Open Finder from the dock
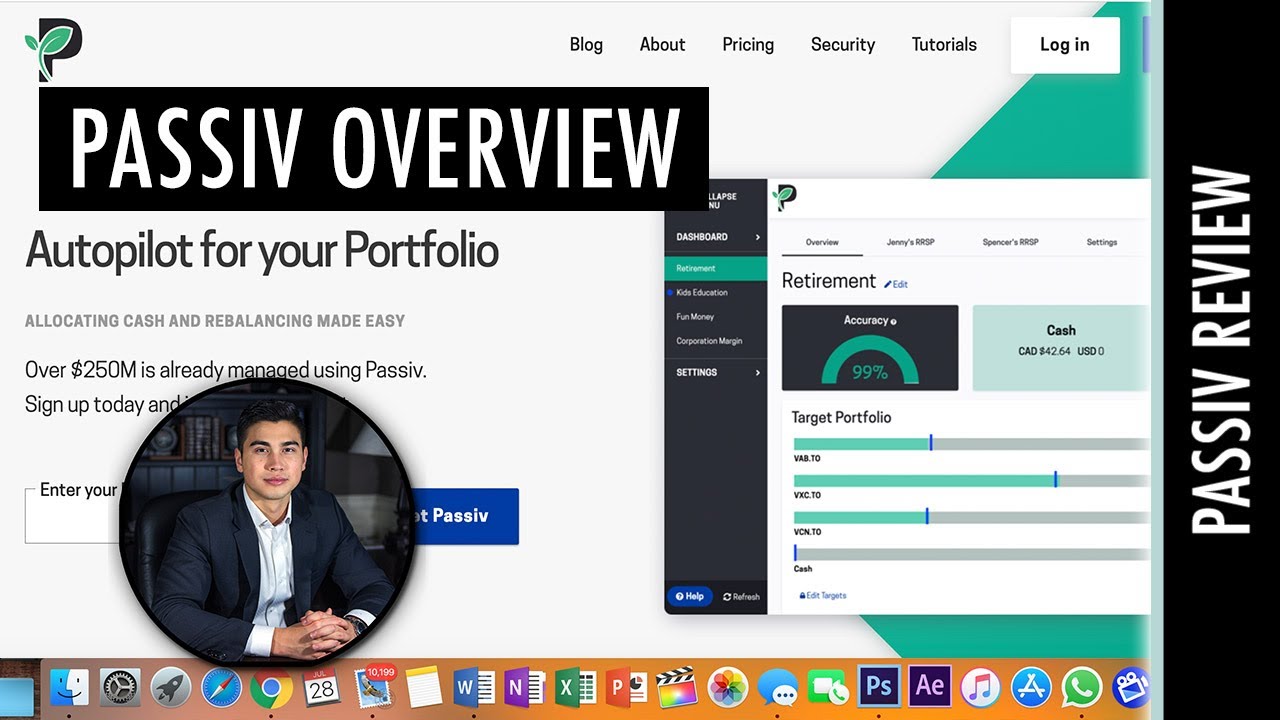 click(69, 687)
